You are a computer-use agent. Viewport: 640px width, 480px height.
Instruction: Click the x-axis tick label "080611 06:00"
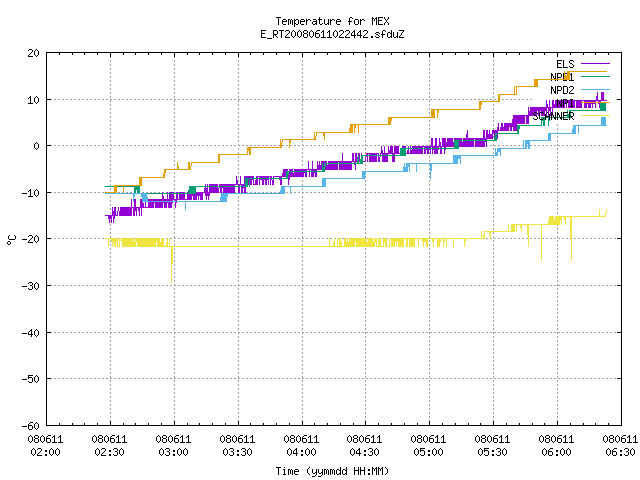pyautogui.click(x=557, y=446)
